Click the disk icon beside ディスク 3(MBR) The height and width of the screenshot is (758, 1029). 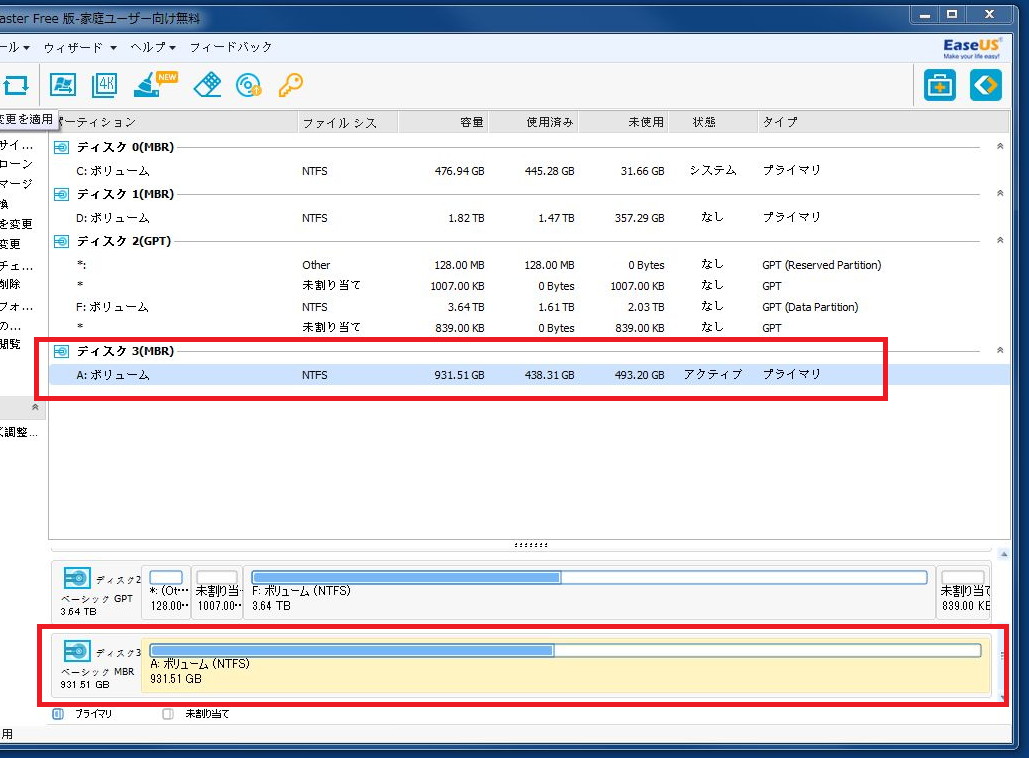click(61, 352)
